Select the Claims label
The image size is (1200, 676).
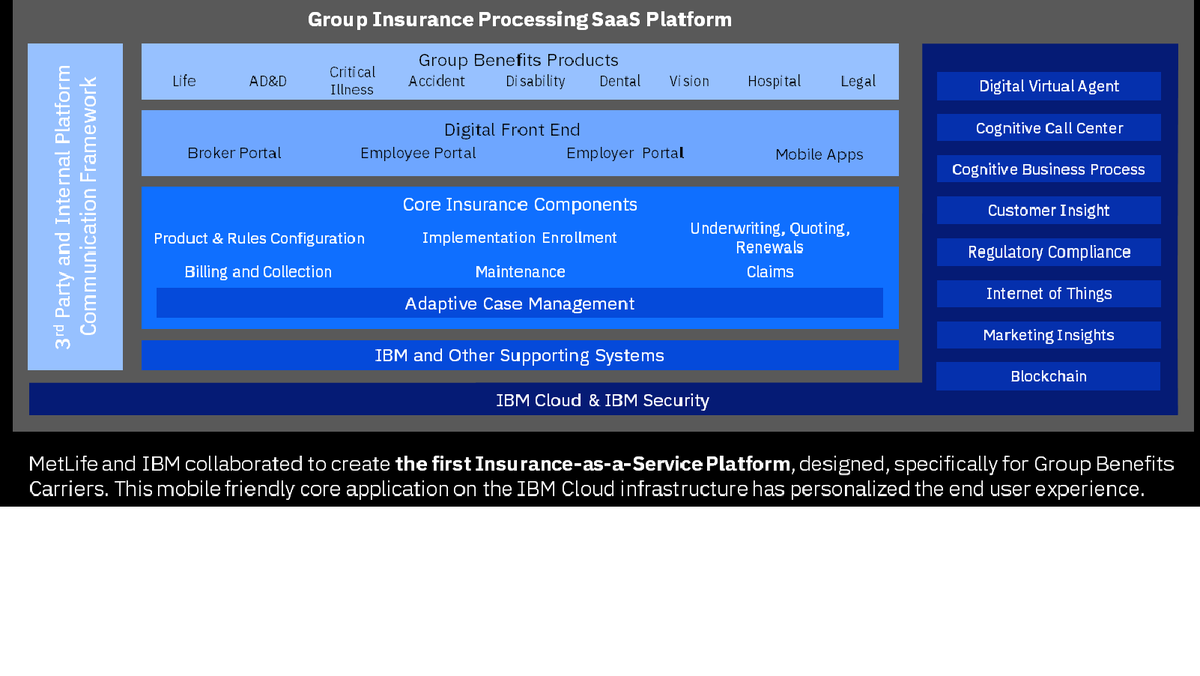[x=770, y=272]
